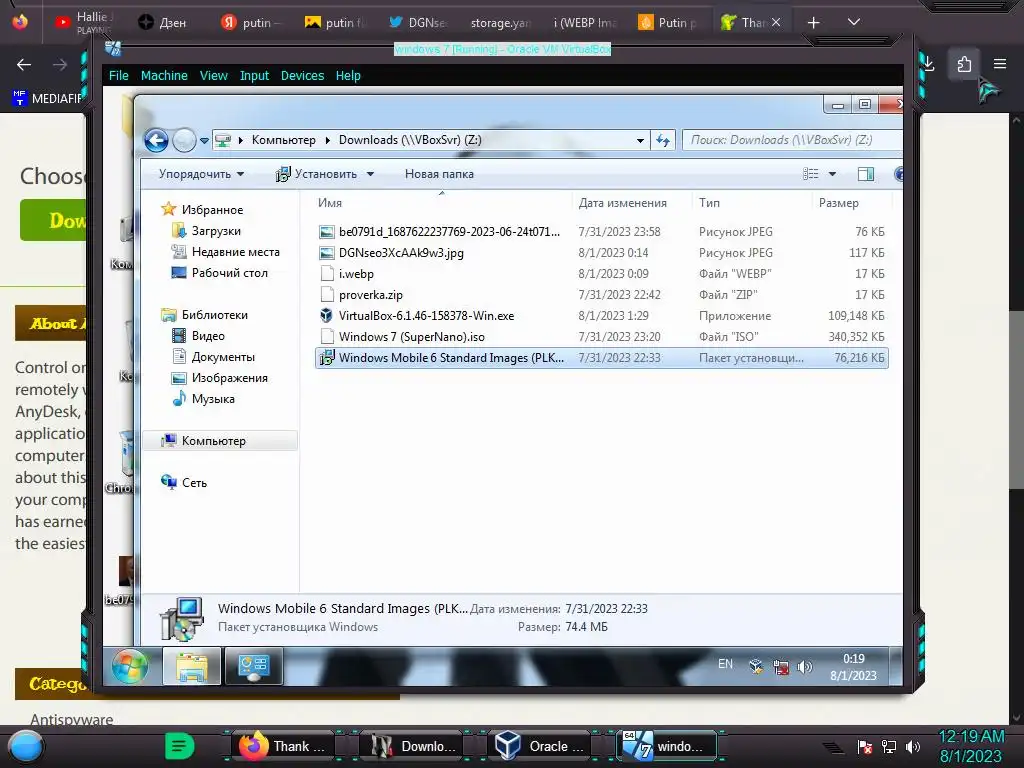The width and height of the screenshot is (1024, 768).
Task: Select VirtualBox-6.1.46-158378-Win.exe file
Action: click(x=426, y=315)
